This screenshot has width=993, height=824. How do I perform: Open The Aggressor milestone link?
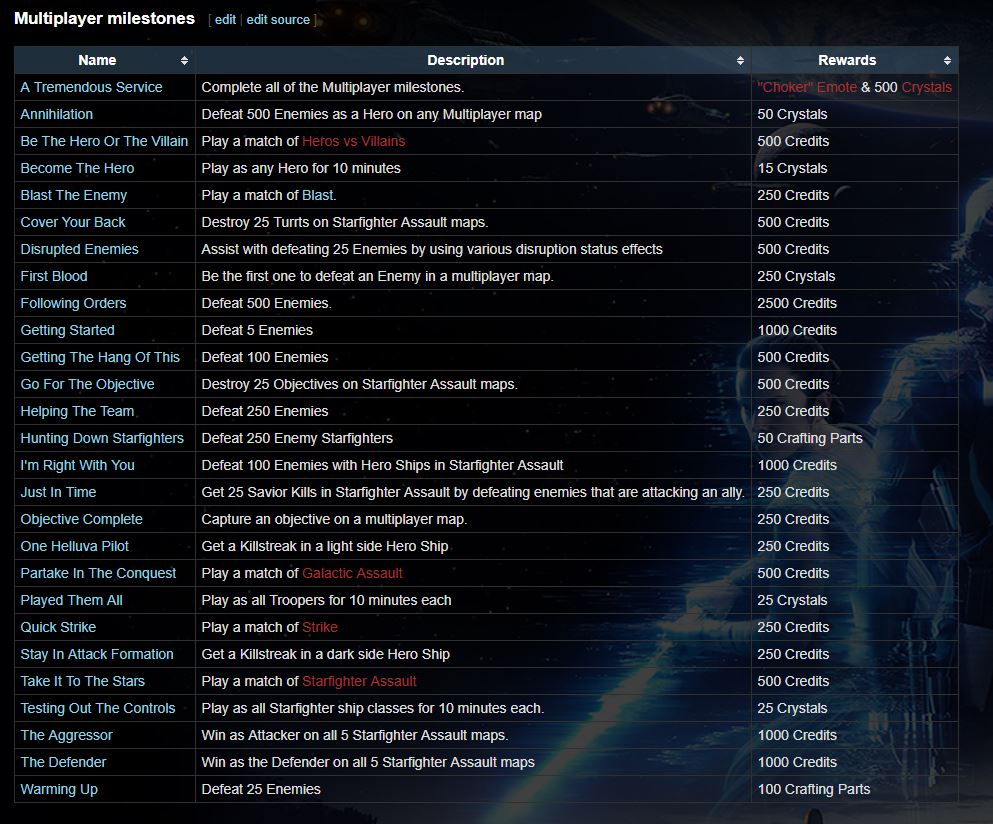click(67, 735)
